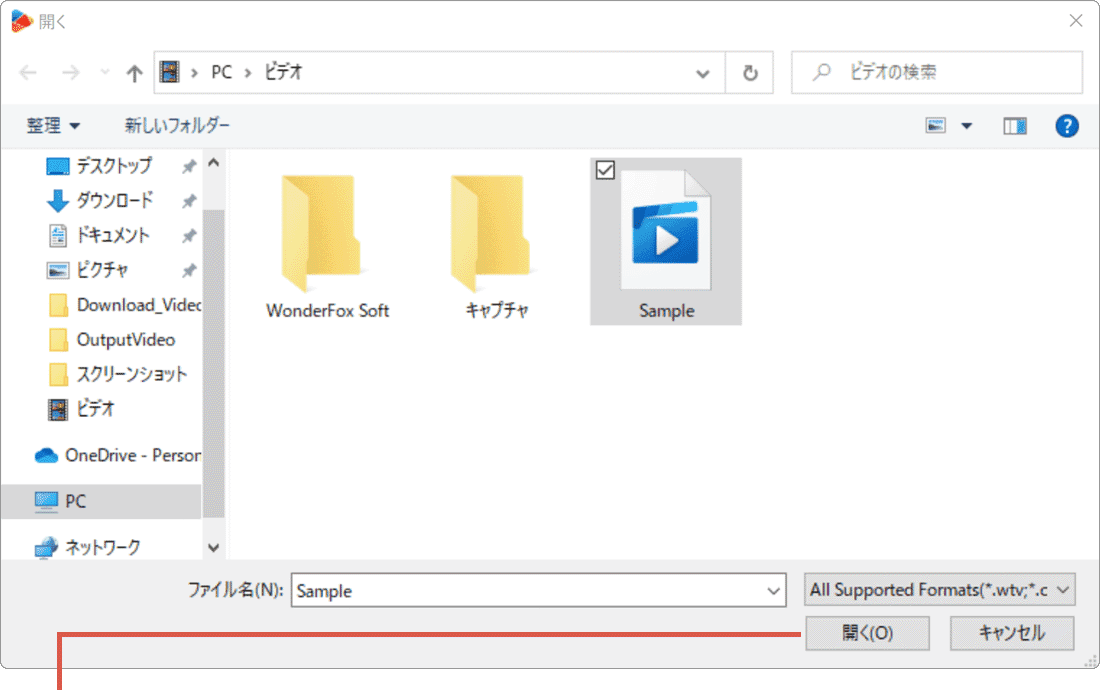Open the help question mark icon
1100x690 pixels.
coord(1067,126)
